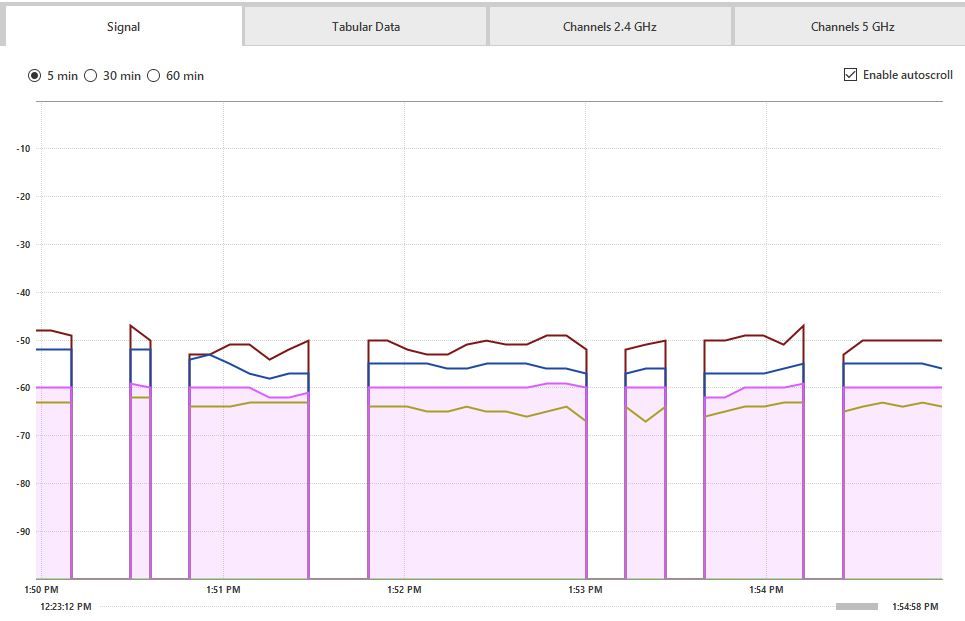Choose the 30 min radio option
965x621 pixels.
pos(91,76)
